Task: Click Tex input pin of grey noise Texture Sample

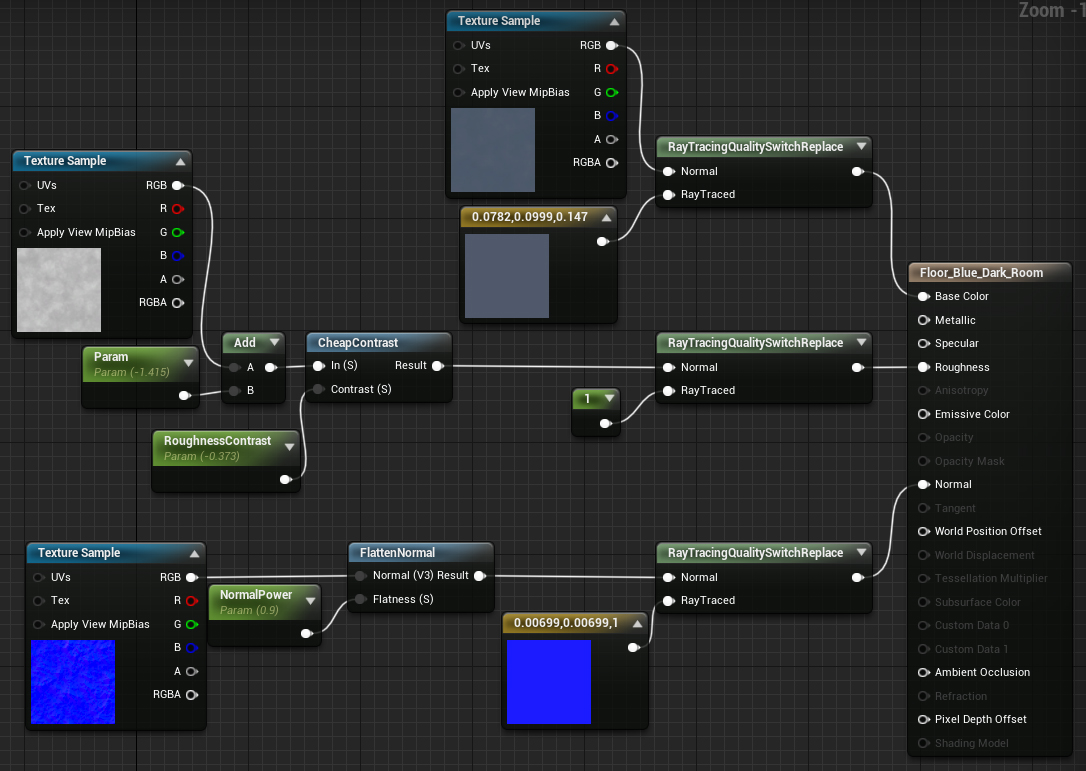Action: pyautogui.click(x=25, y=209)
